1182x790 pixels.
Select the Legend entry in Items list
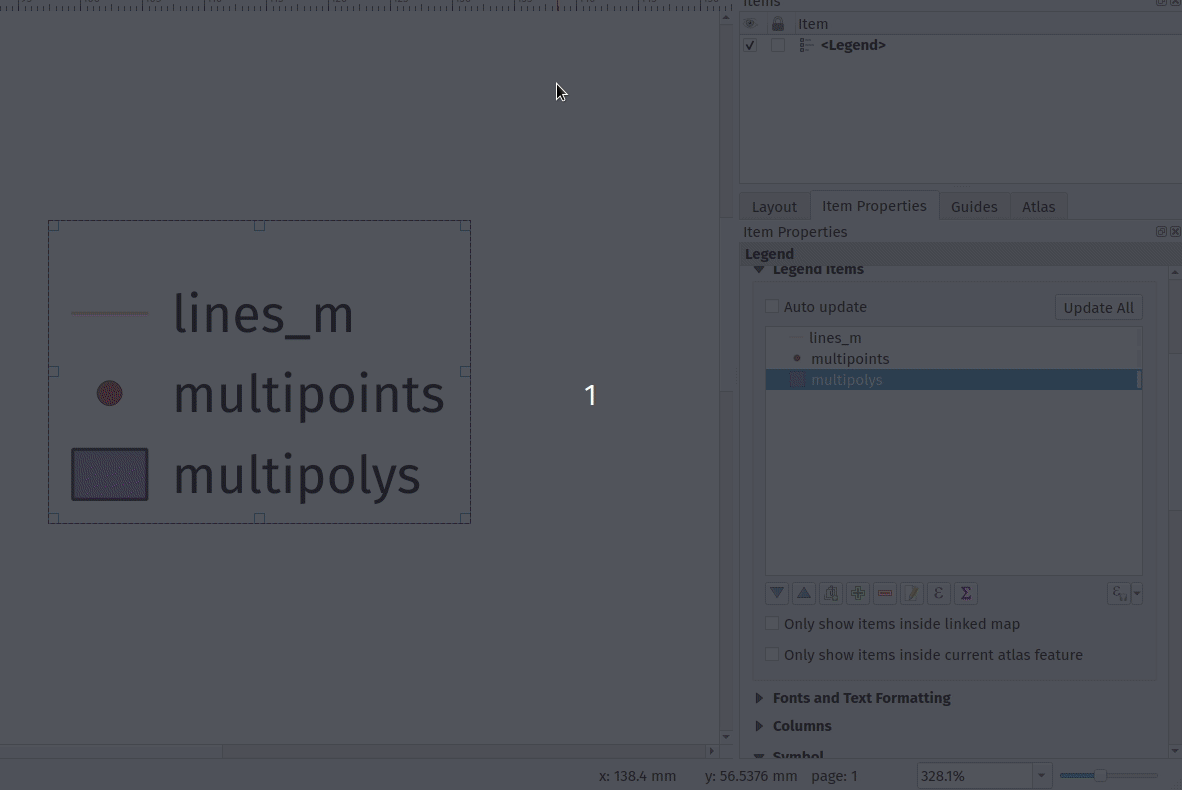(x=852, y=46)
